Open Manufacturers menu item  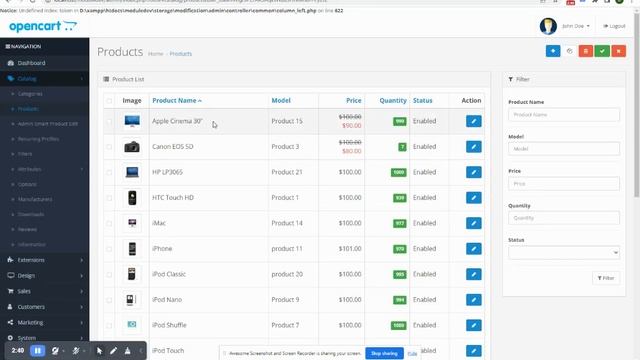(x=35, y=199)
